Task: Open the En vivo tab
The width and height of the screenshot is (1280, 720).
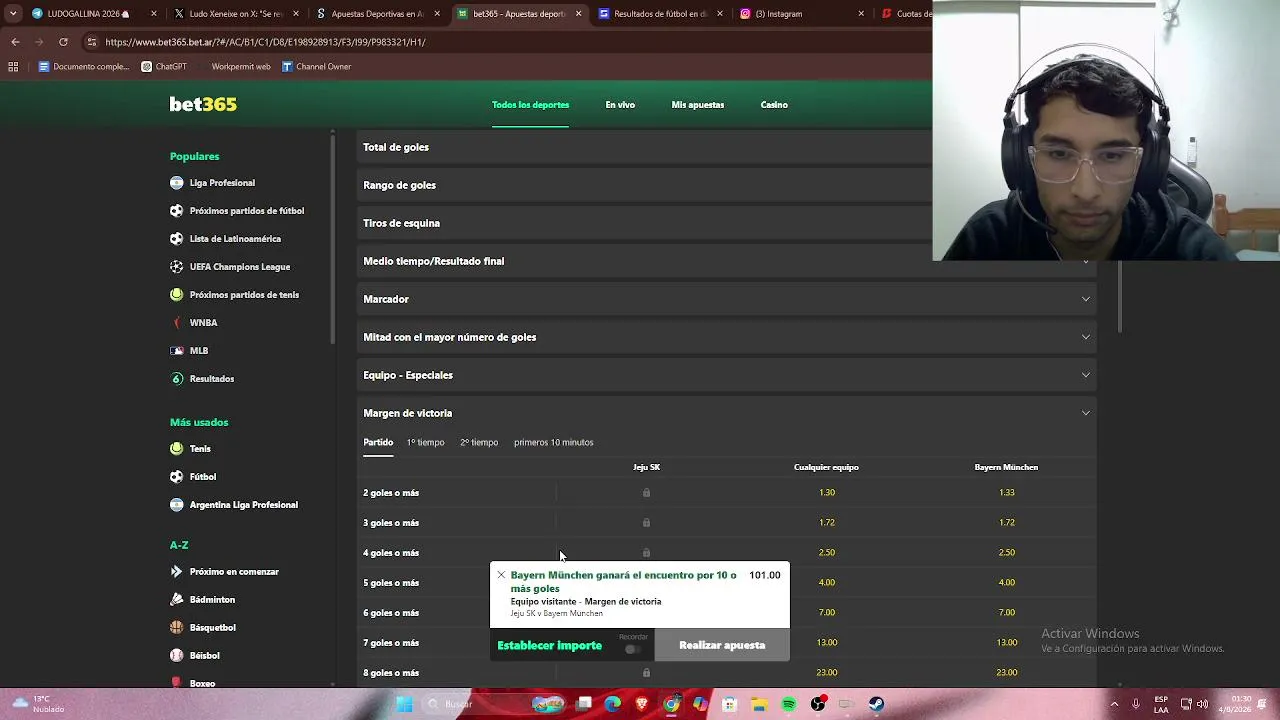Action: [620, 104]
